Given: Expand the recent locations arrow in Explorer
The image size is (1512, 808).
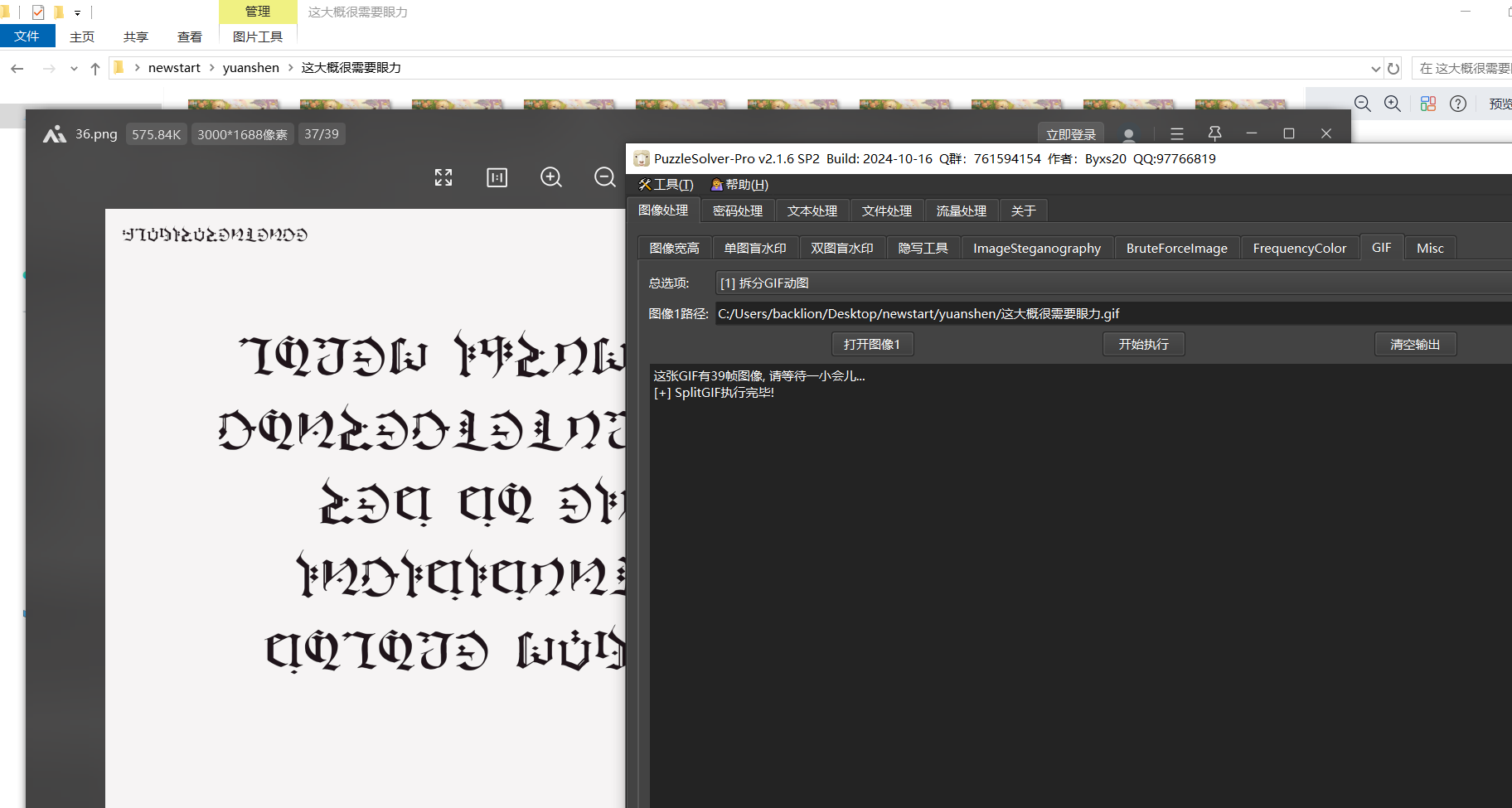Looking at the screenshot, I should click(x=74, y=69).
